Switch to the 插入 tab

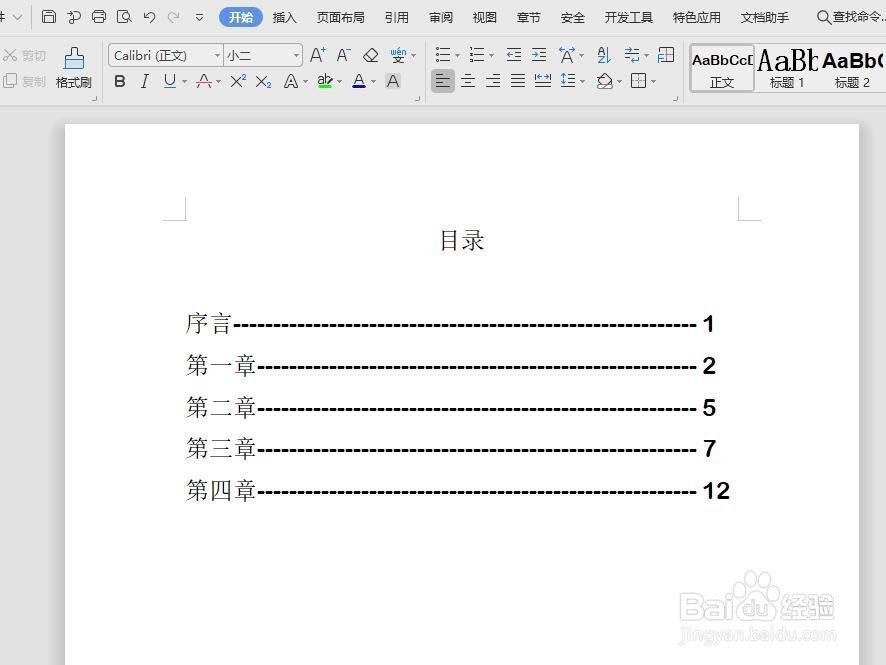284,18
